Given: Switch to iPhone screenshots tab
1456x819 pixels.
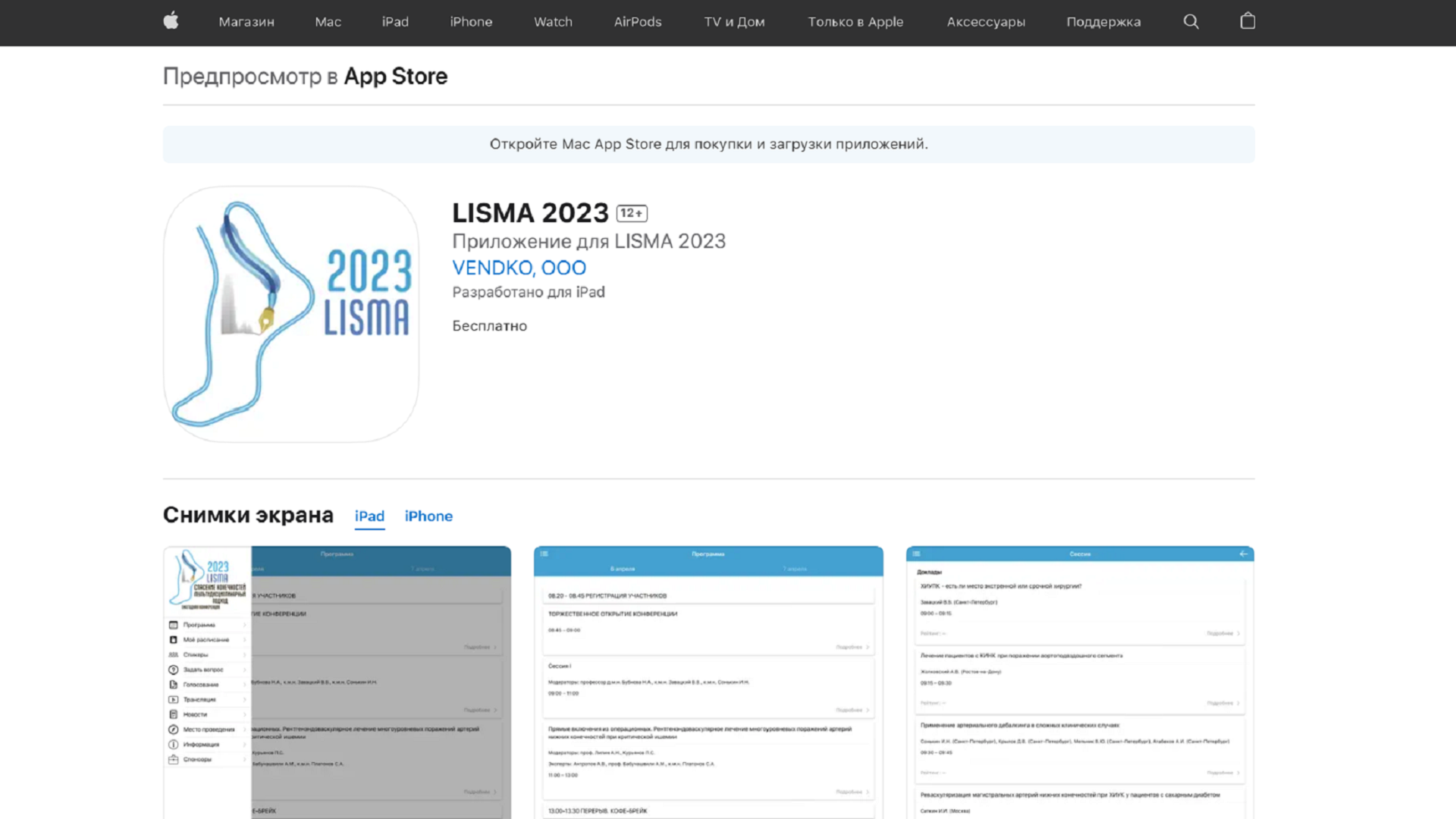Looking at the screenshot, I should point(428,516).
